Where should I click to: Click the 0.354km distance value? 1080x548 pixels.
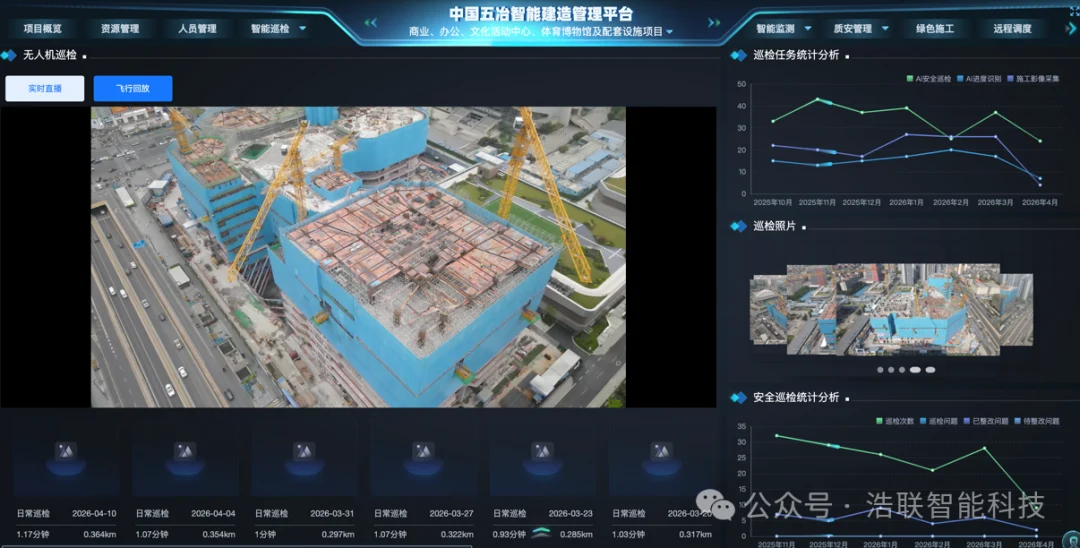pyautogui.click(x=219, y=534)
